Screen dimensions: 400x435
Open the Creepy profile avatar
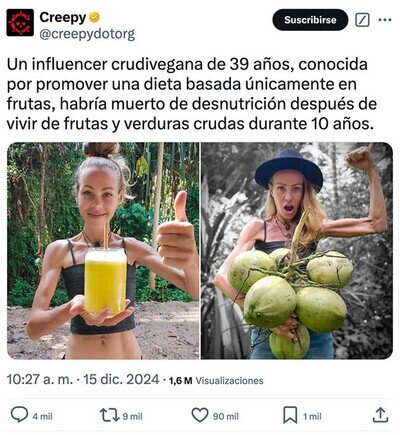pos(20,23)
